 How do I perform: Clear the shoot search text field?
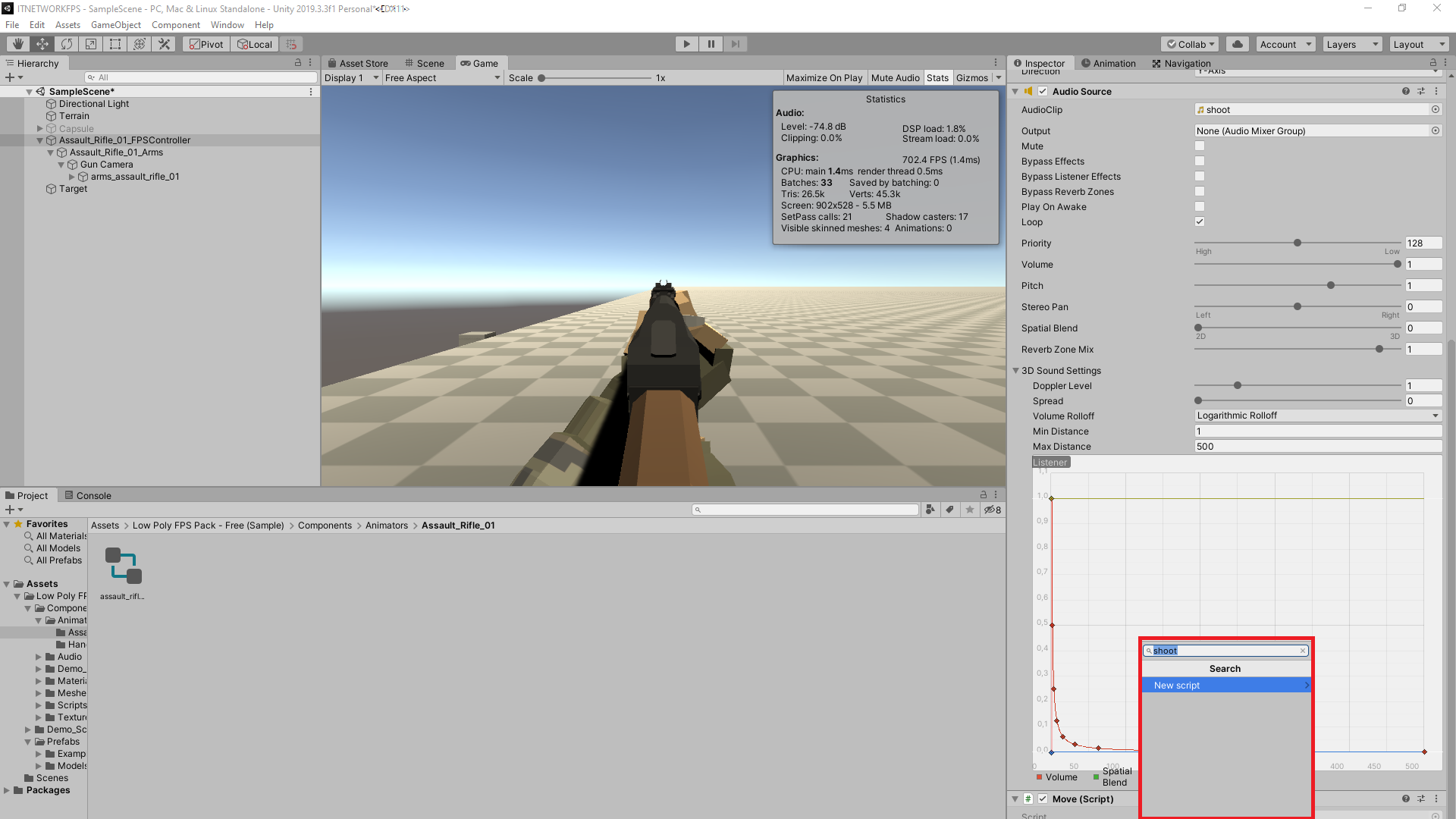click(x=1303, y=650)
